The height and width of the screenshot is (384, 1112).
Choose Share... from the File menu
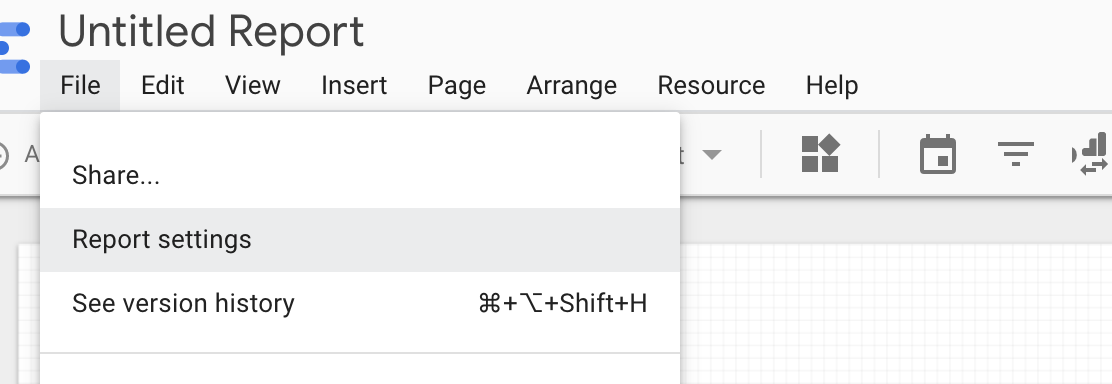[x=360, y=175]
